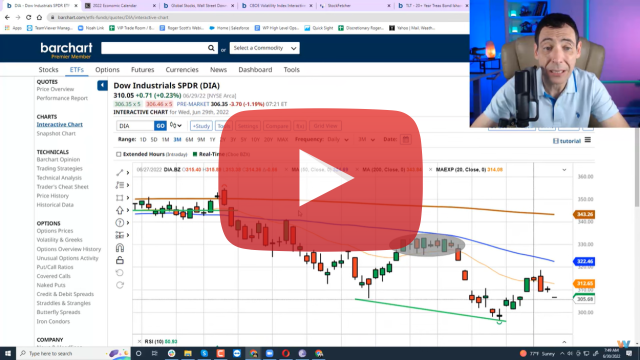Click the +Study button
640x360 pixels.
click(x=201, y=126)
